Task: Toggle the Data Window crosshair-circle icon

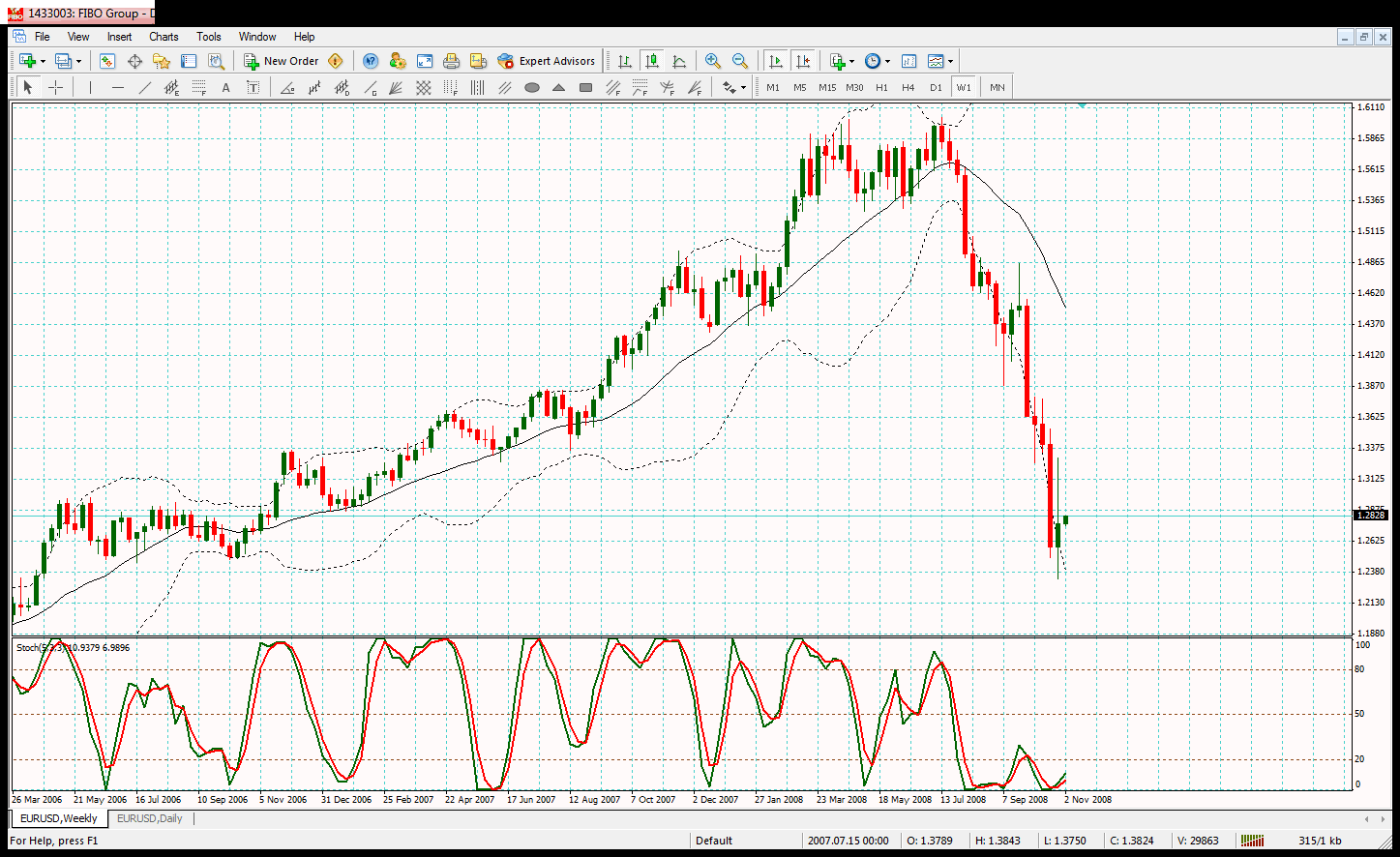Action: coord(134,61)
